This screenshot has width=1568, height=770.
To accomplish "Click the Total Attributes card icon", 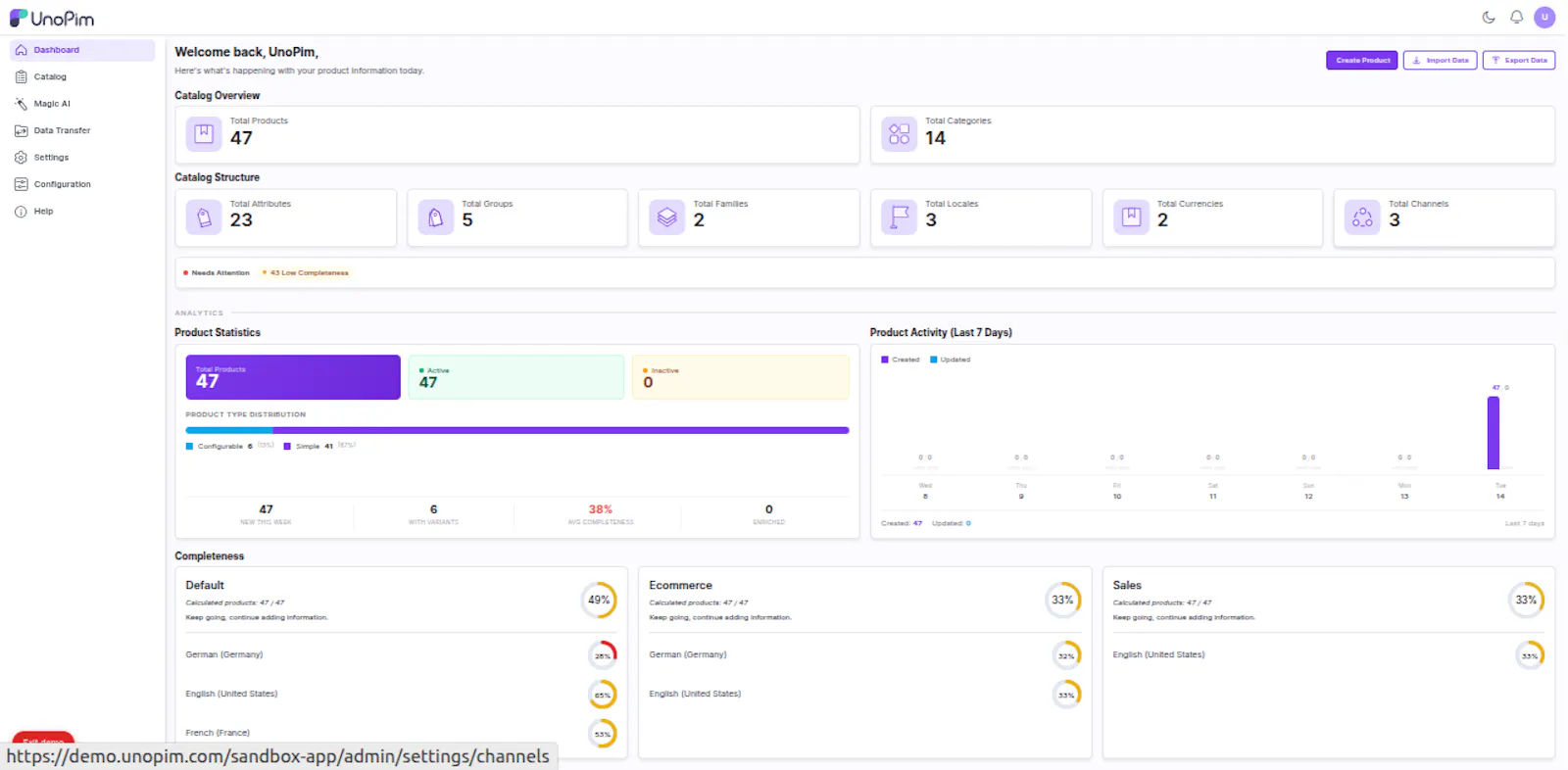I will pos(204,217).
